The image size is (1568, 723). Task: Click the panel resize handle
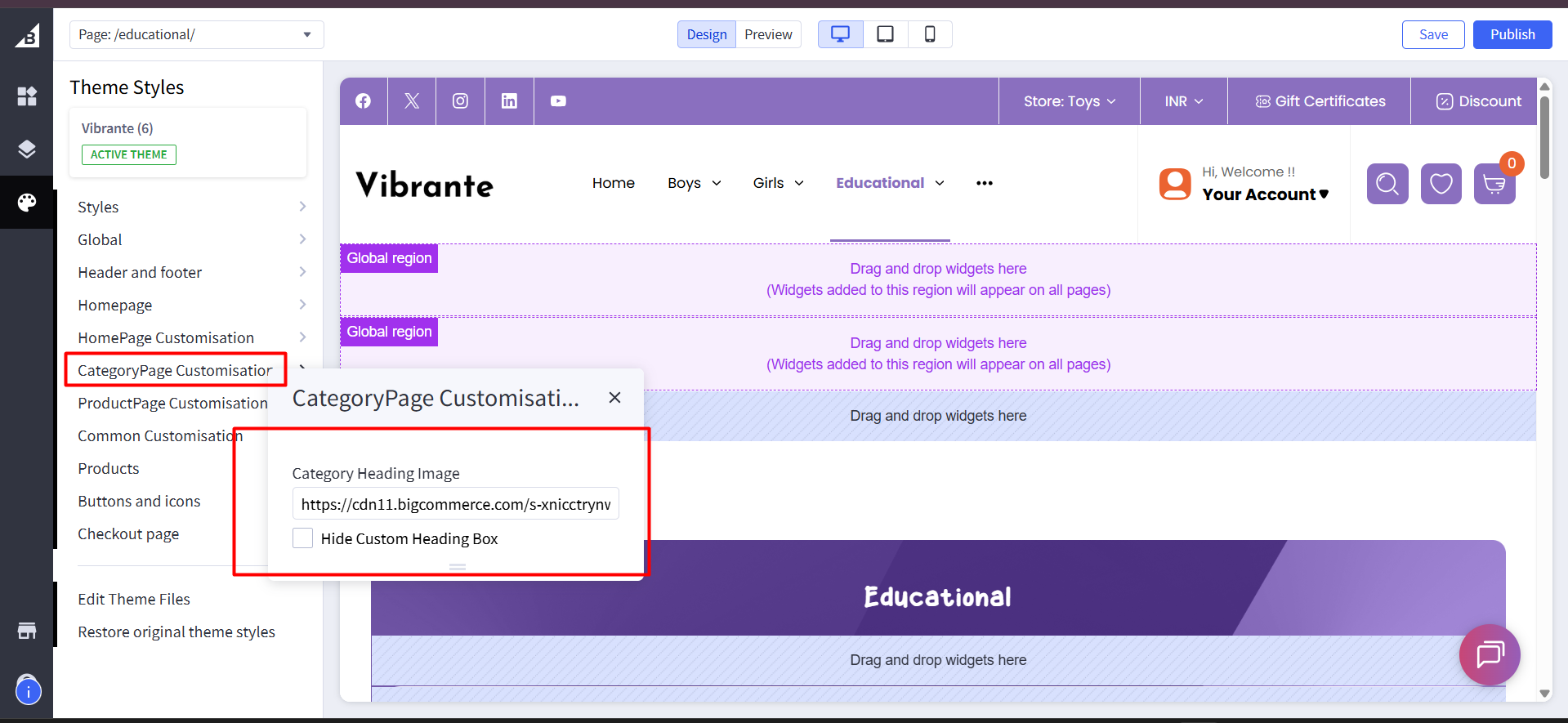tap(458, 567)
